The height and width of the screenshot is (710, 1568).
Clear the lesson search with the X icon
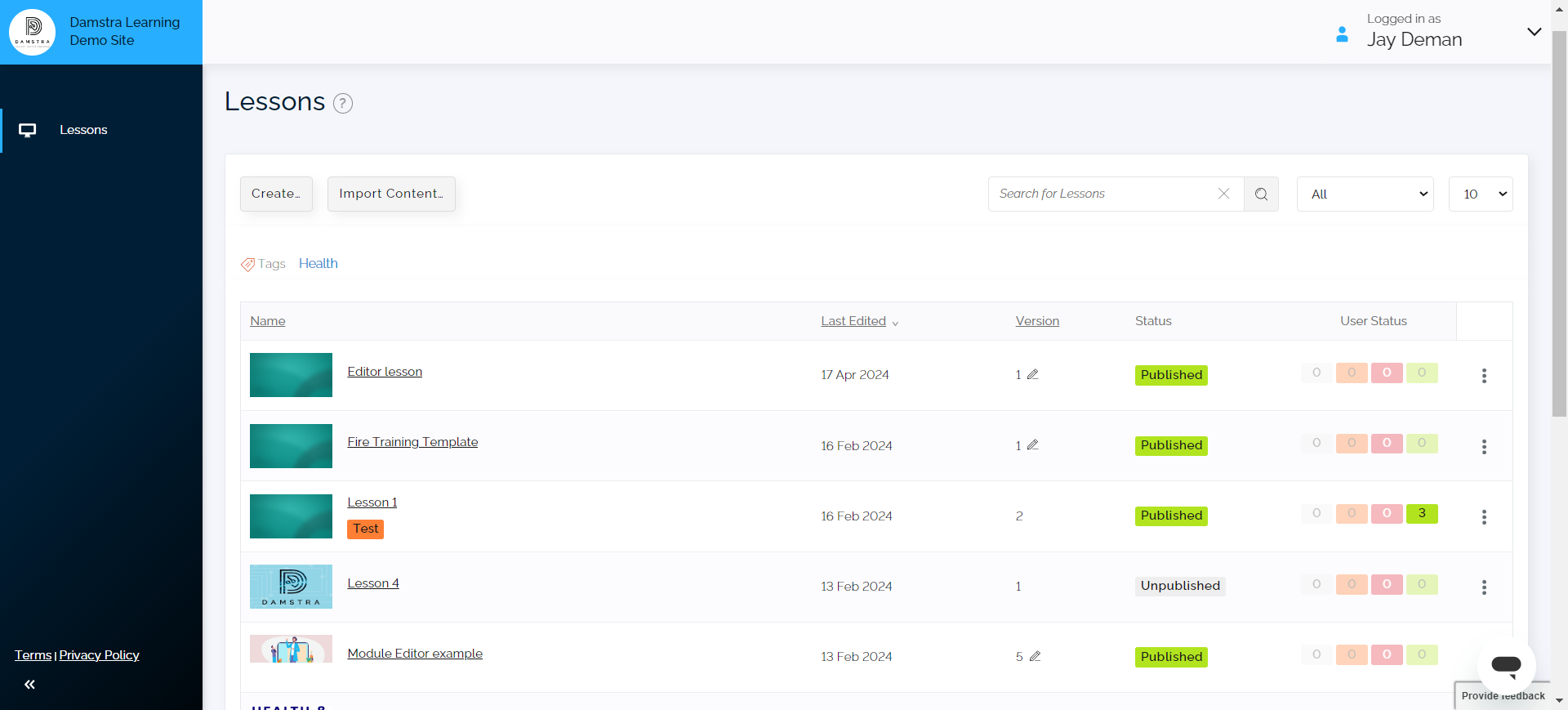coord(1223,194)
